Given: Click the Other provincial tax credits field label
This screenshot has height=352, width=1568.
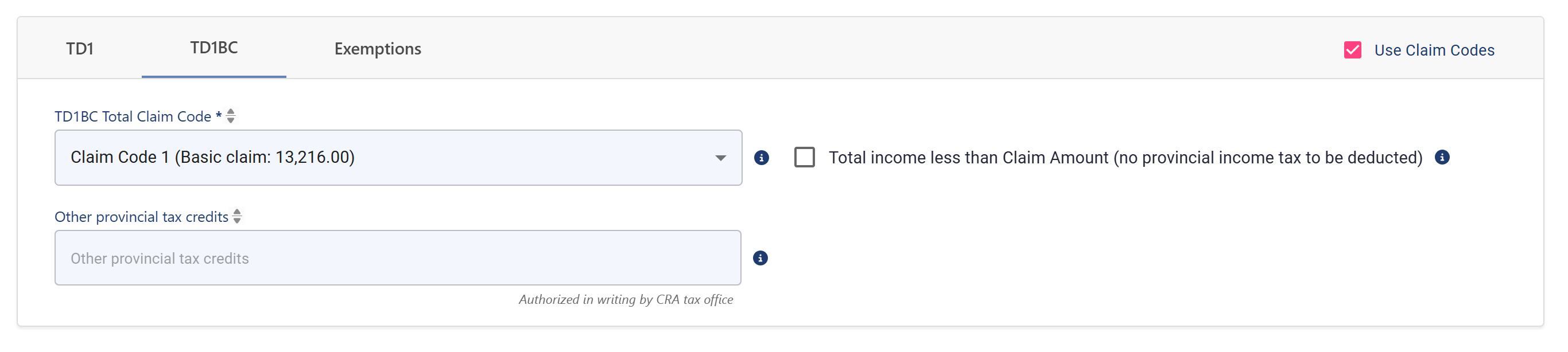Looking at the screenshot, I should click(141, 217).
